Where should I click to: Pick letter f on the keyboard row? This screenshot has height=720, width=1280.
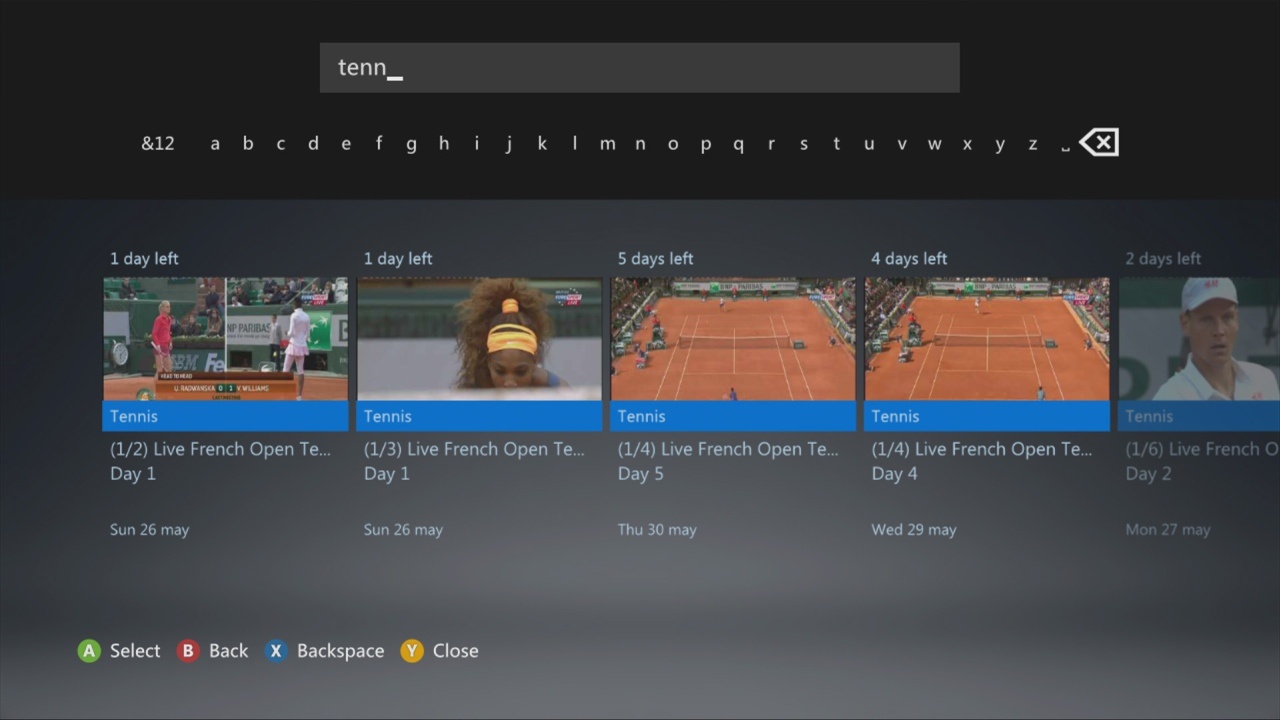(379, 143)
